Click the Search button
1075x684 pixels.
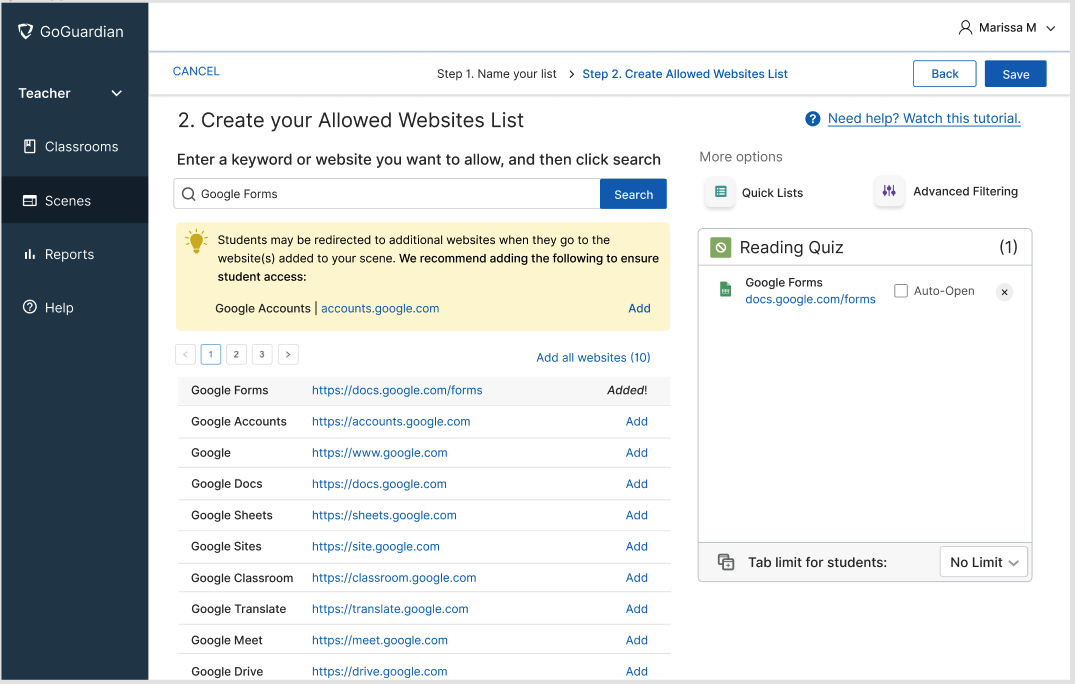(x=633, y=194)
